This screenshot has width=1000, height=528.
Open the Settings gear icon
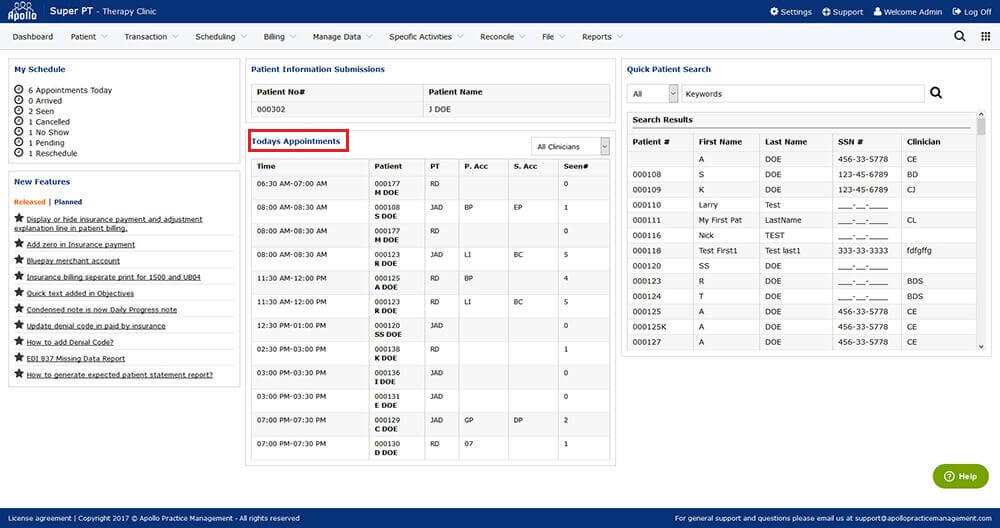tap(774, 11)
